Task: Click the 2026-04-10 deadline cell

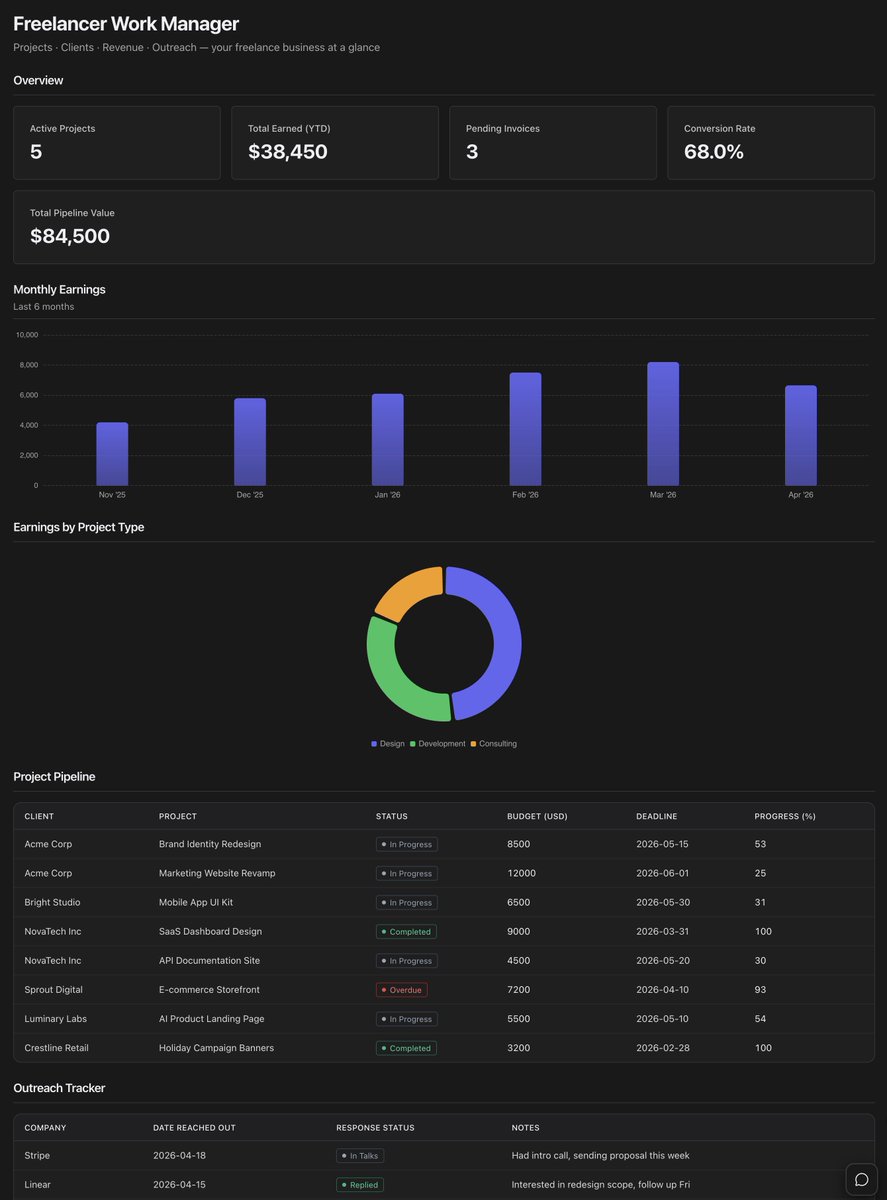Action: [662, 989]
